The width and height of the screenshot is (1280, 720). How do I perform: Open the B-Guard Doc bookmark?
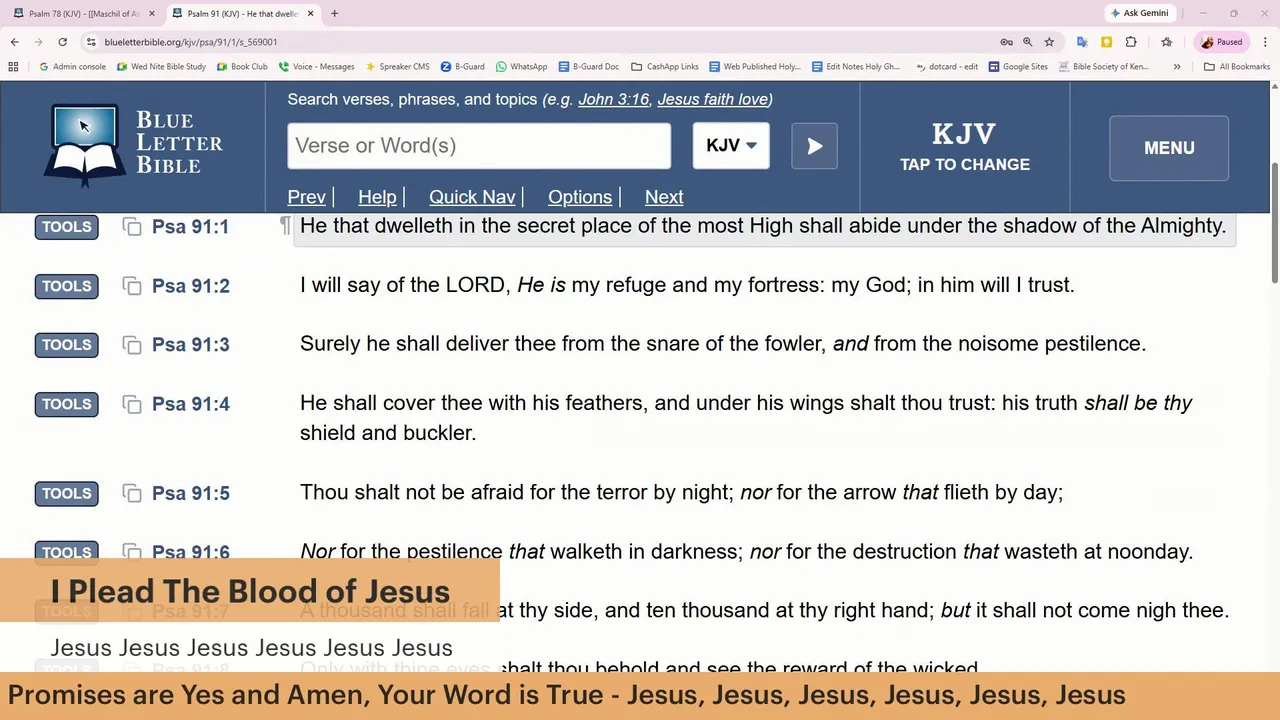click(x=588, y=67)
